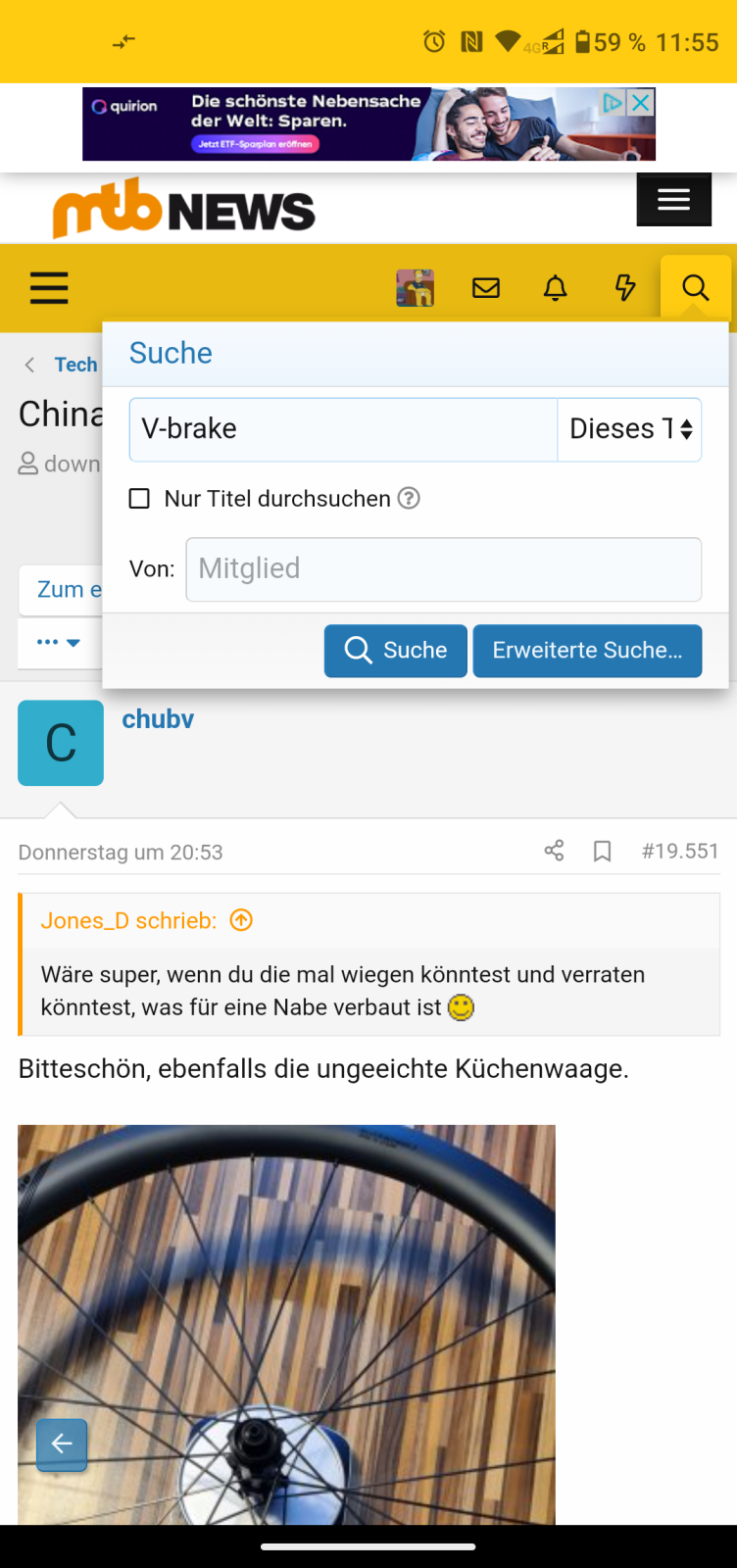The height and width of the screenshot is (1568, 737).
Task: Share post #19.551 via share icon
Action: click(554, 851)
